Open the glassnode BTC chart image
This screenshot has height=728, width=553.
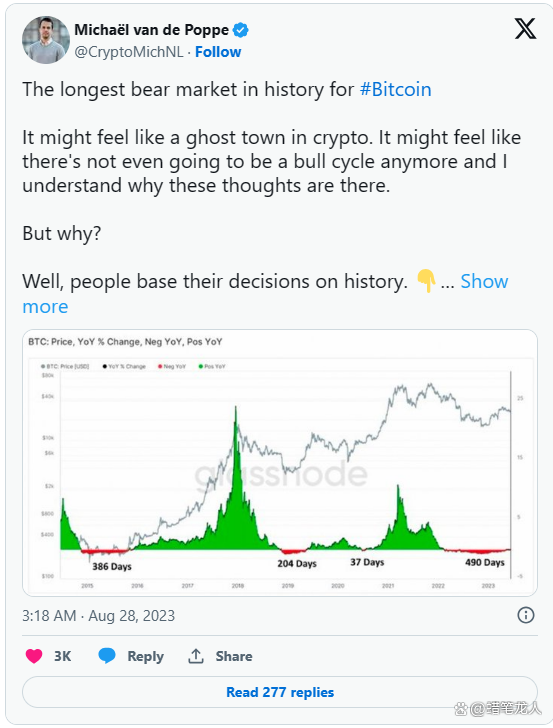pos(280,462)
